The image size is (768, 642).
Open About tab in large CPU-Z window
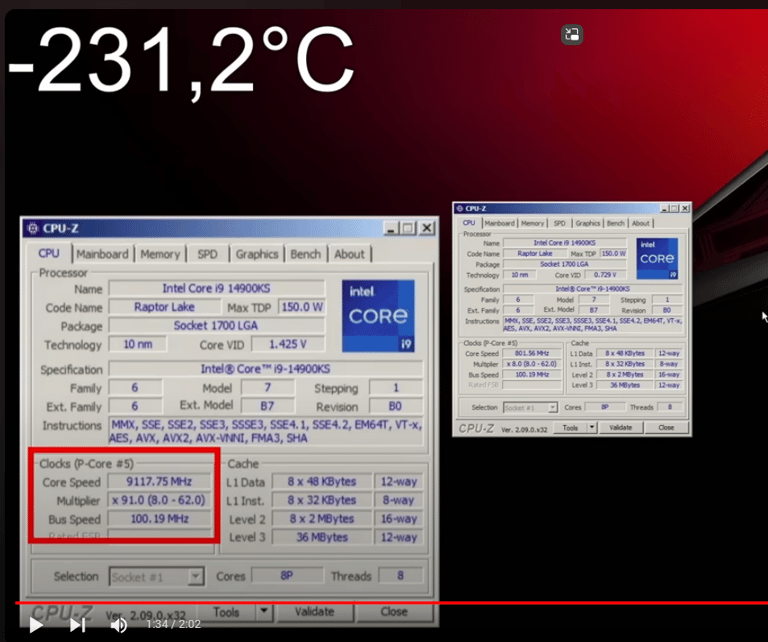pos(349,254)
